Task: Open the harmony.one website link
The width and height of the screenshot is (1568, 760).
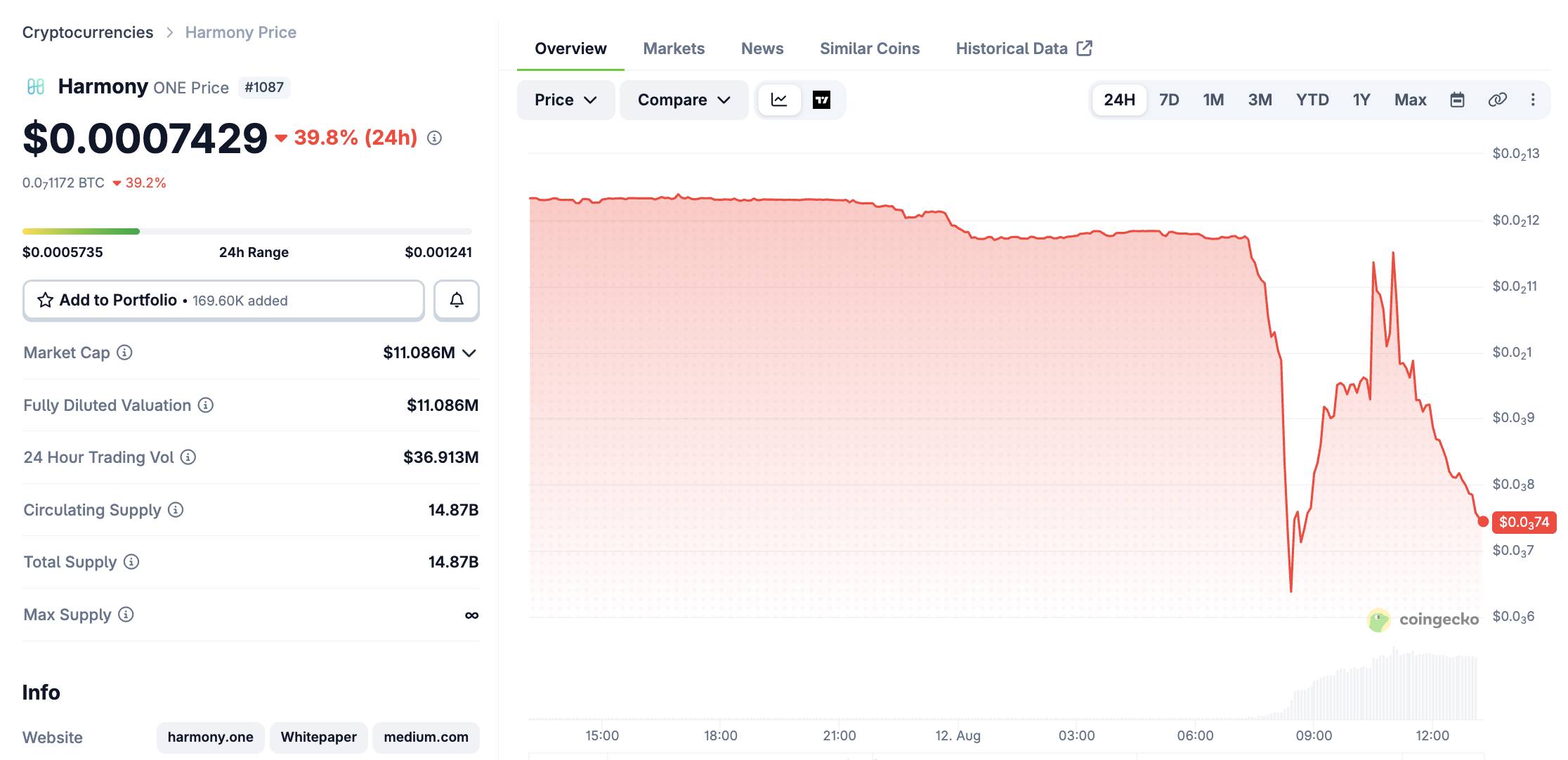Action: pyautogui.click(x=211, y=737)
